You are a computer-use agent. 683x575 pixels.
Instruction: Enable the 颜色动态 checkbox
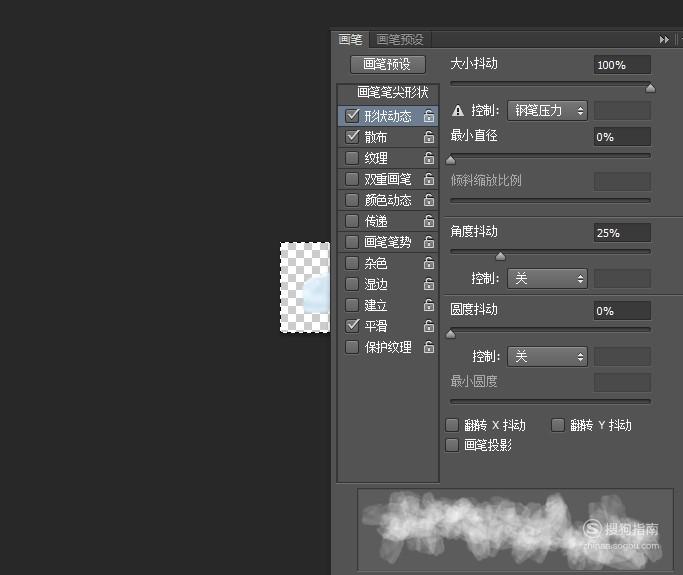352,200
